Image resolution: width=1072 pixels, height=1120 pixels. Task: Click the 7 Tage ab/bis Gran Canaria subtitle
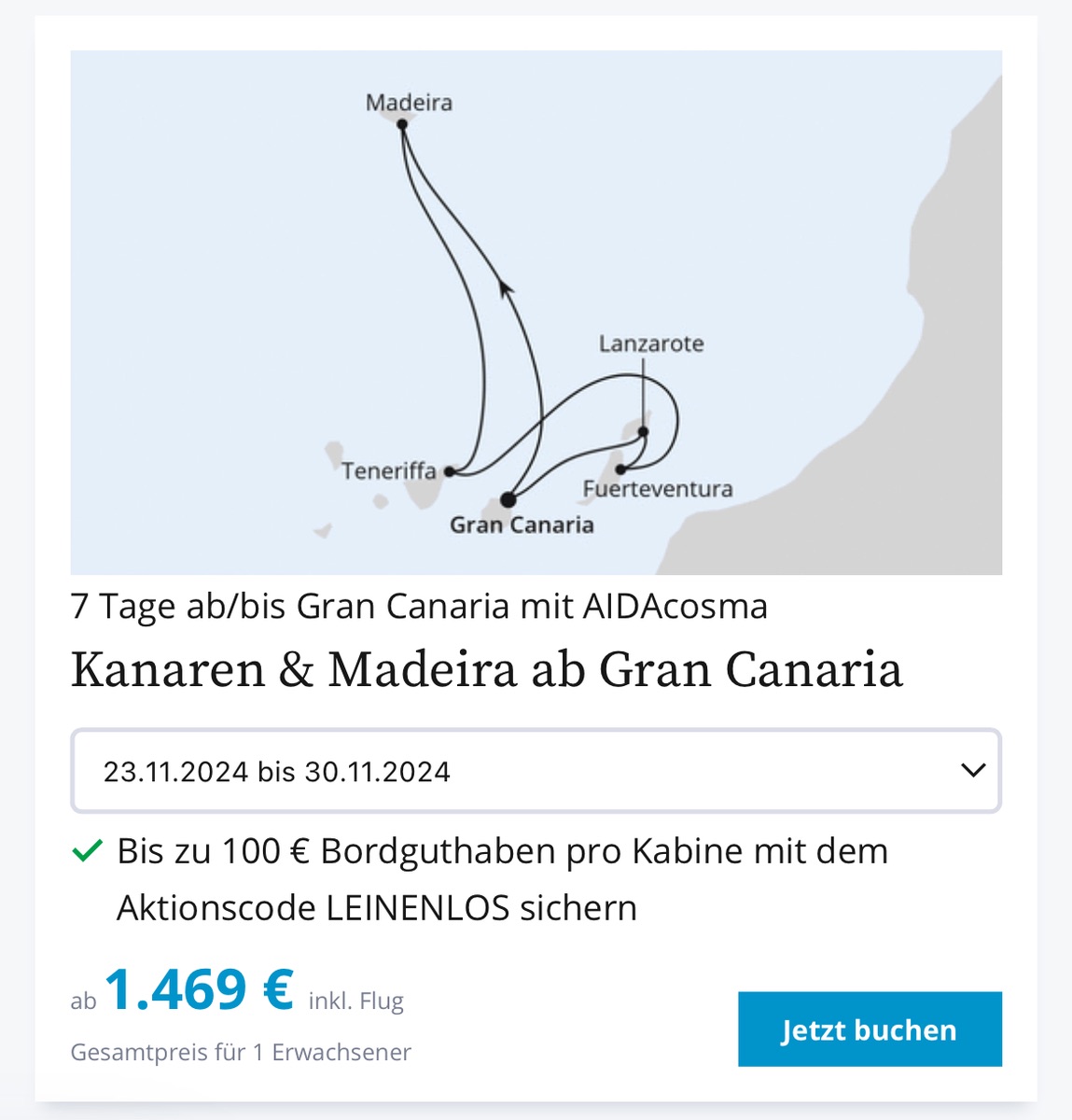(419, 607)
